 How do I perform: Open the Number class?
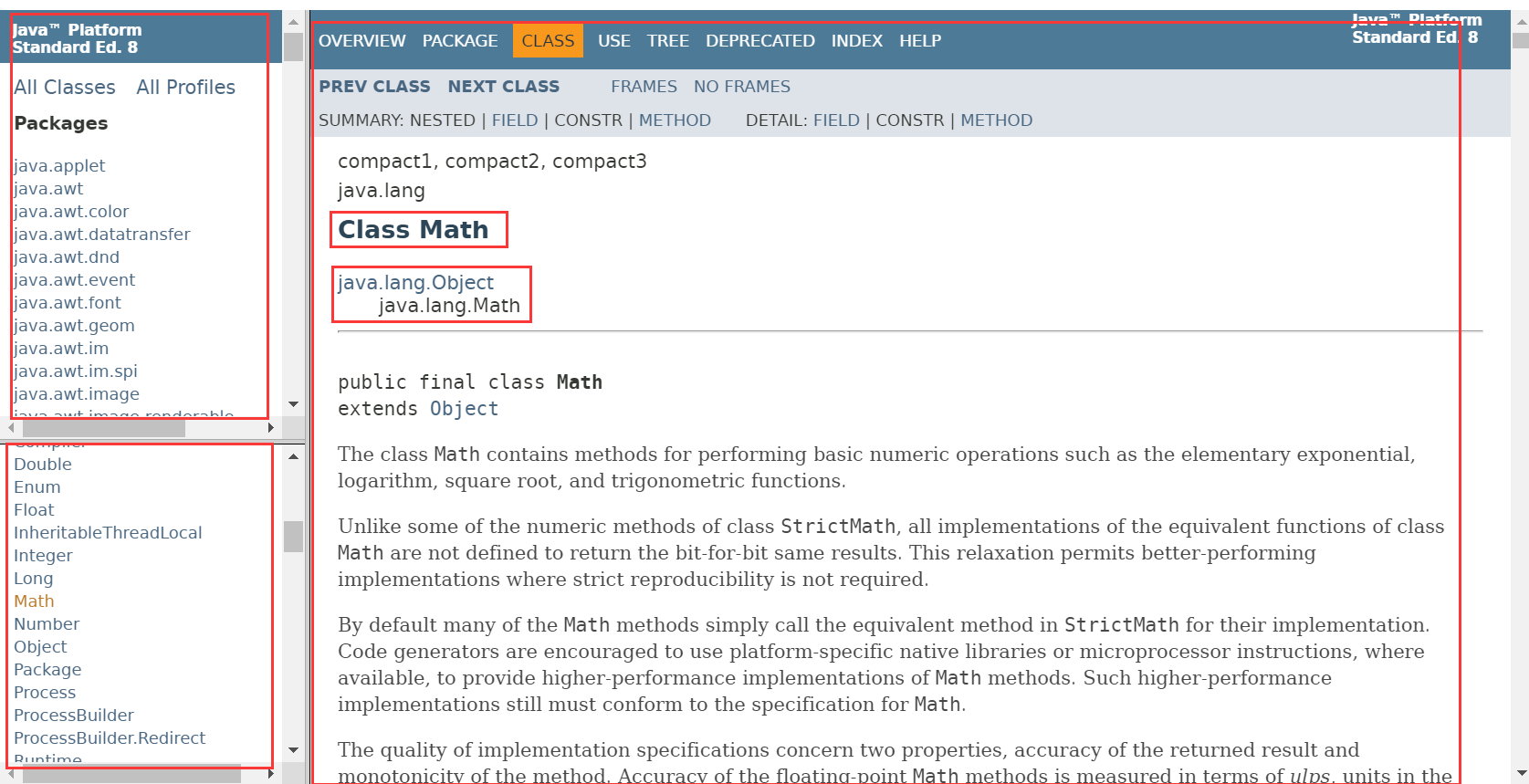click(x=47, y=624)
